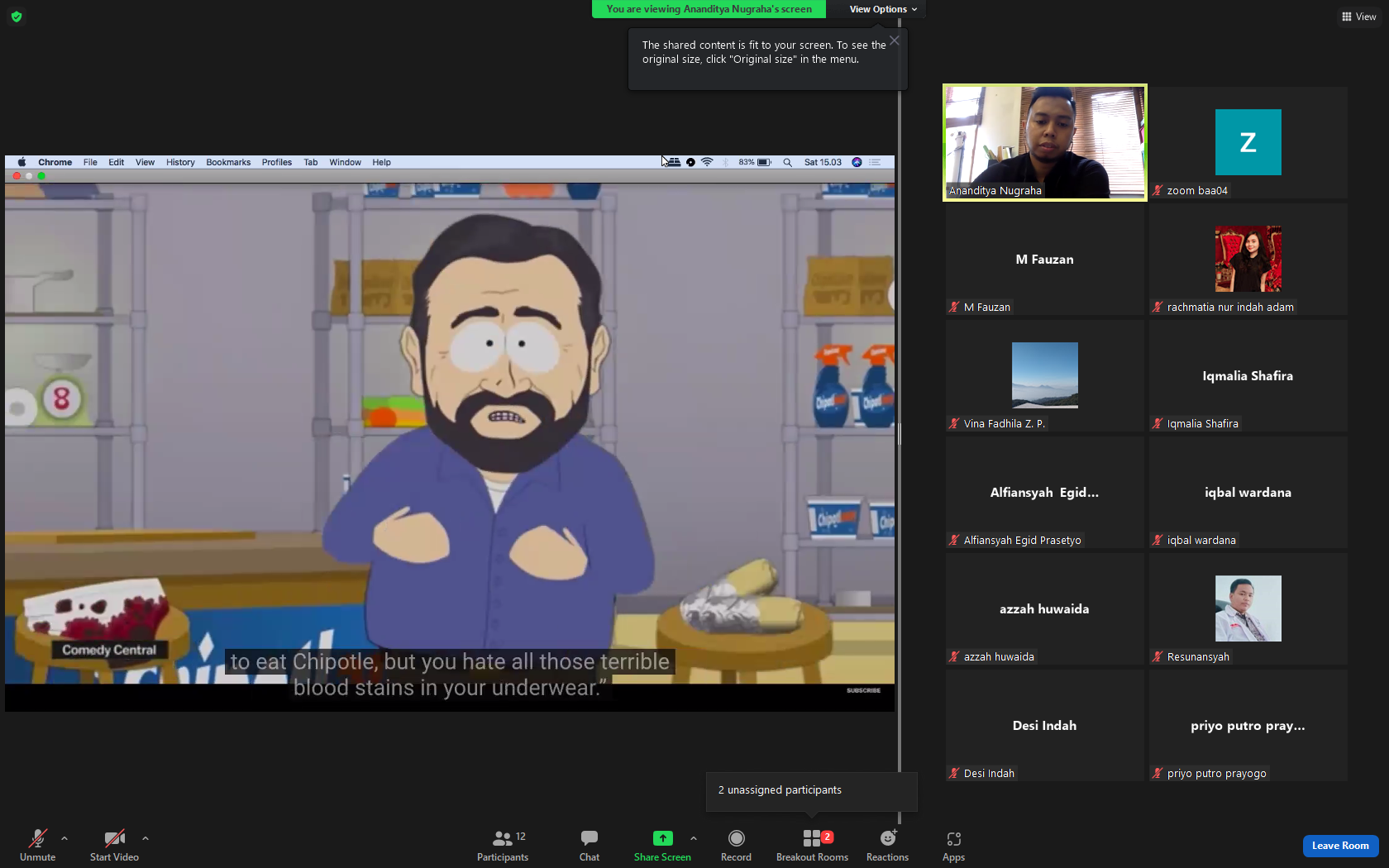The image size is (1389, 868).
Task: Change gallery layout with View button
Action: click(x=1358, y=17)
